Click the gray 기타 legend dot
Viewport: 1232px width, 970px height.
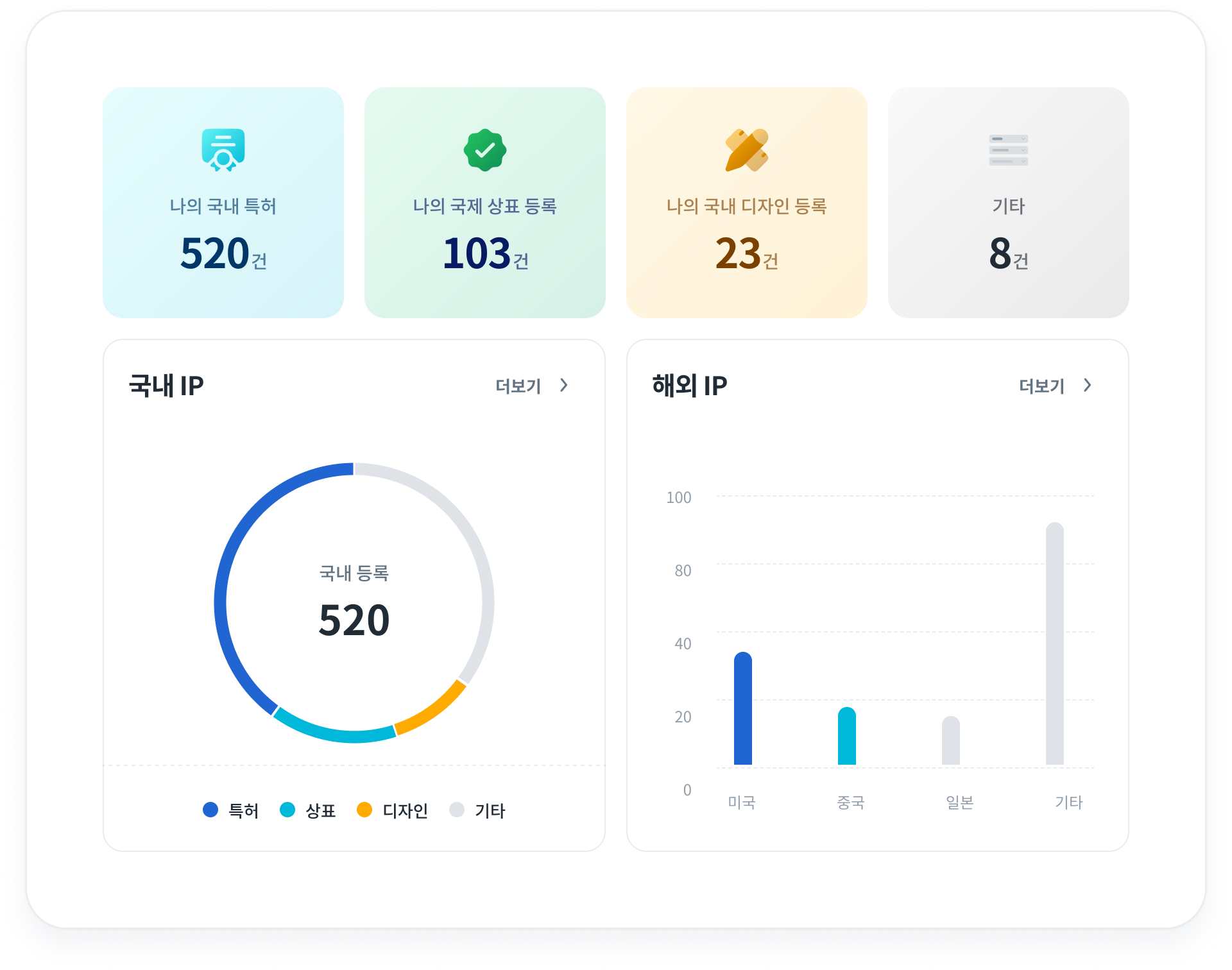pos(457,810)
